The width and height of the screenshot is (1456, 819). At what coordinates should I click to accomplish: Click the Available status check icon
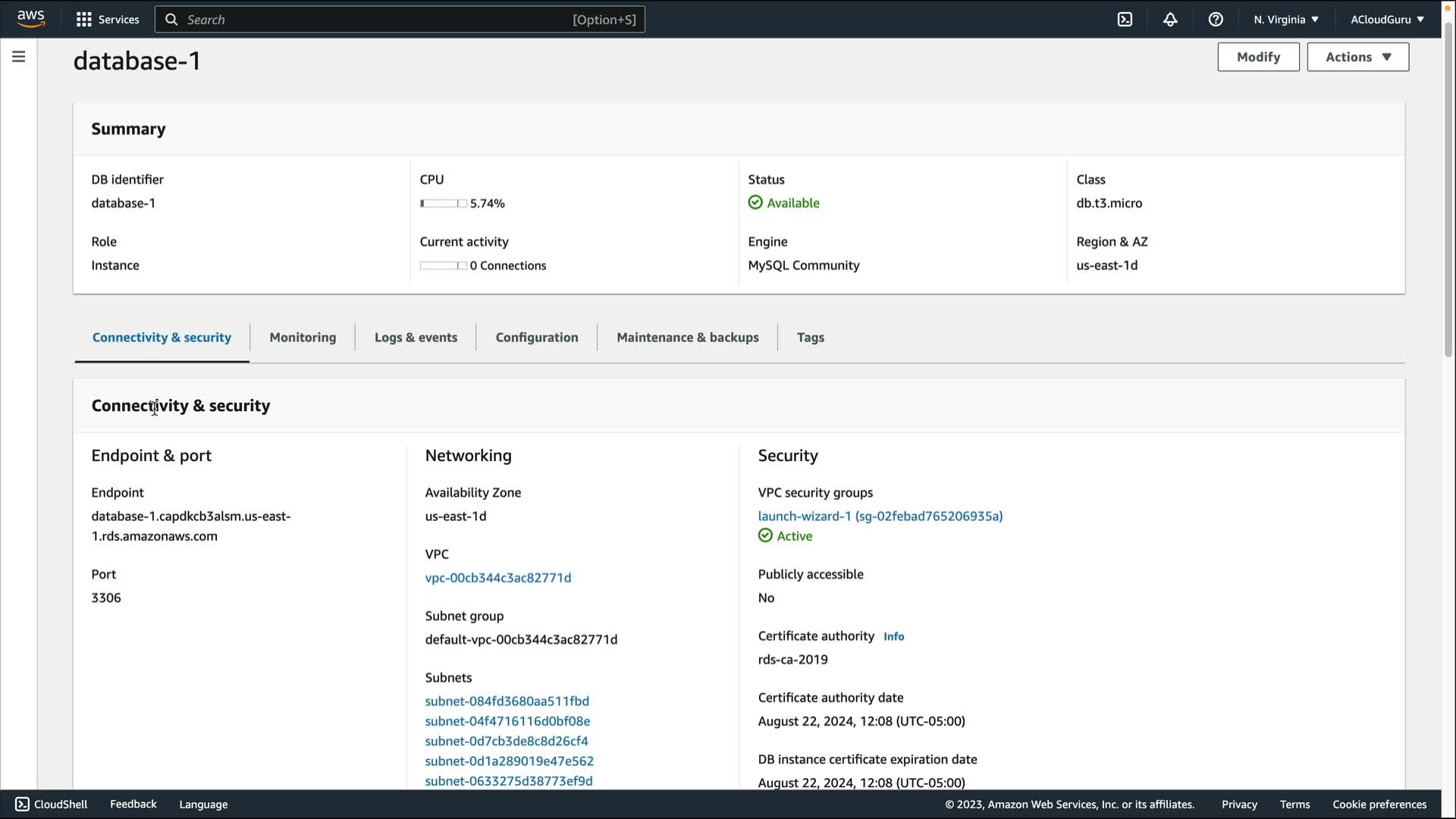755,202
